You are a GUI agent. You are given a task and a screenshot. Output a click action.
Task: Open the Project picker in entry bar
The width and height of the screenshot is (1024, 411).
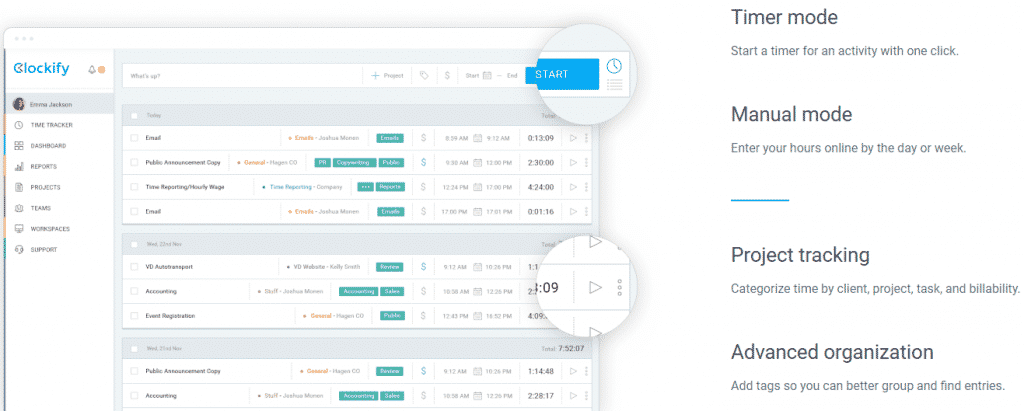point(387,75)
